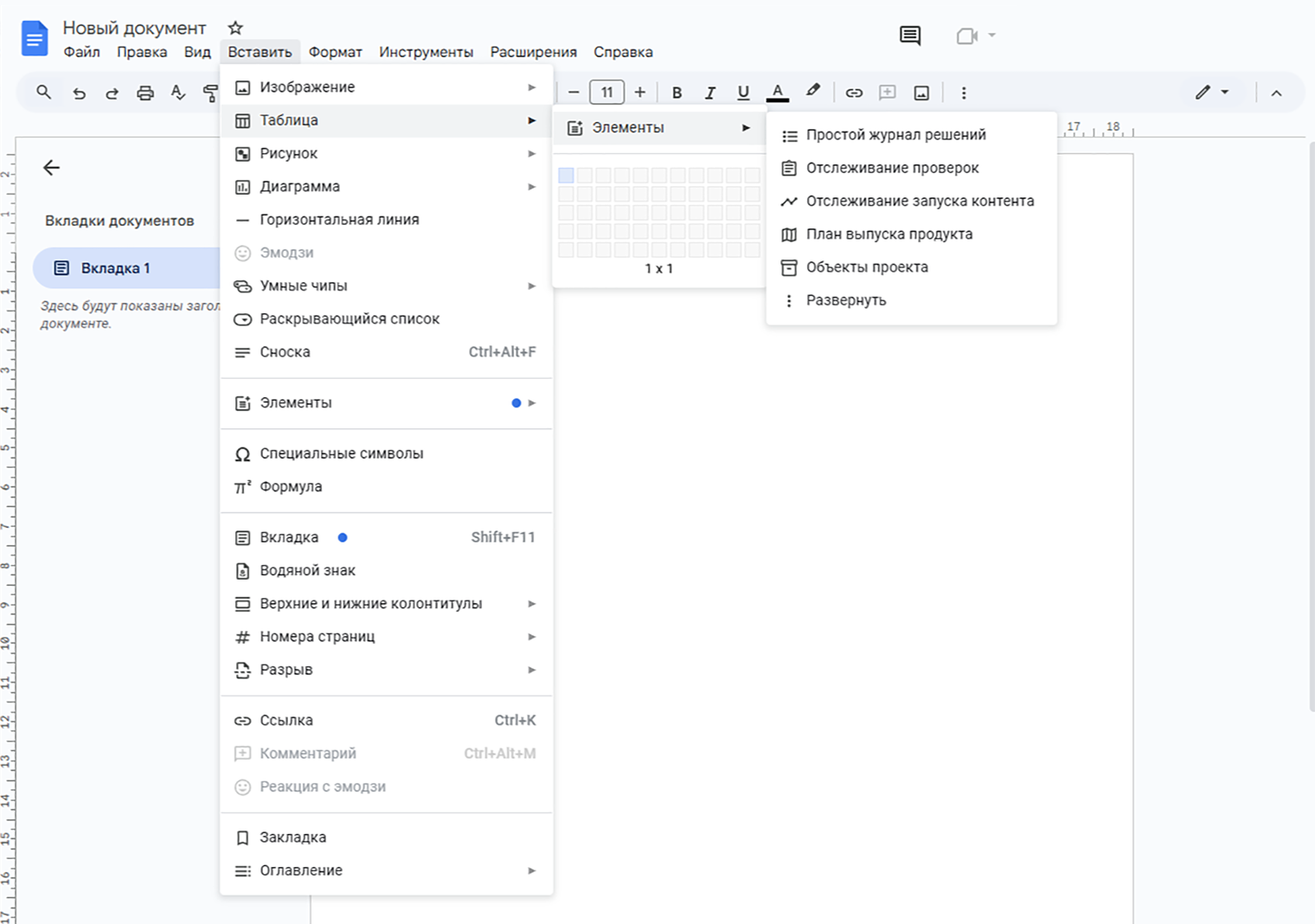Open the Вид menu

pyautogui.click(x=197, y=52)
